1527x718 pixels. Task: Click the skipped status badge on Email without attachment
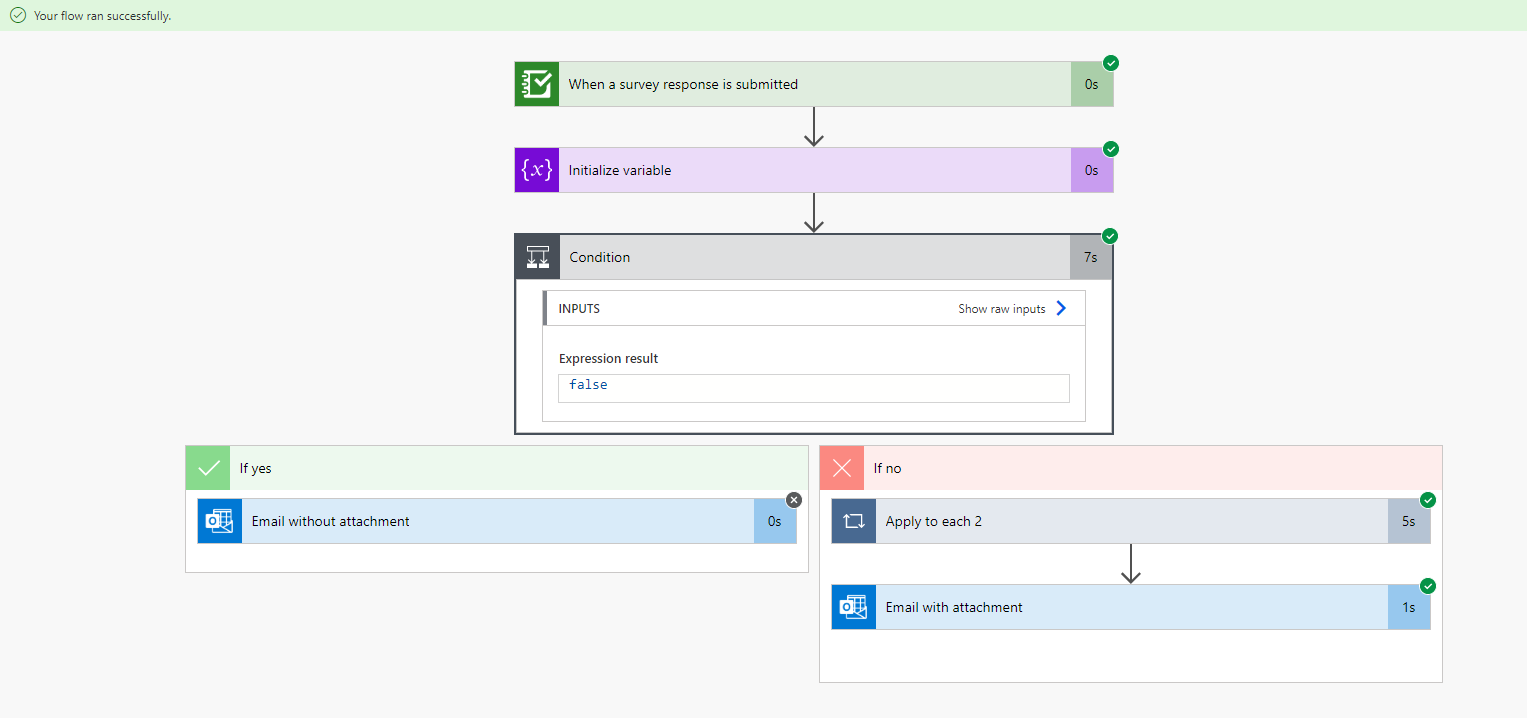click(x=794, y=500)
